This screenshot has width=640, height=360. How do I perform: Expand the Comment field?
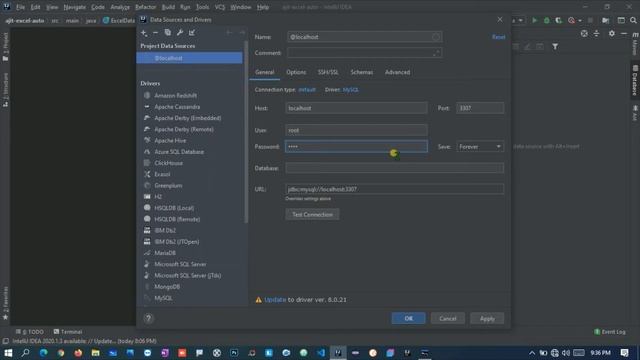(437, 53)
